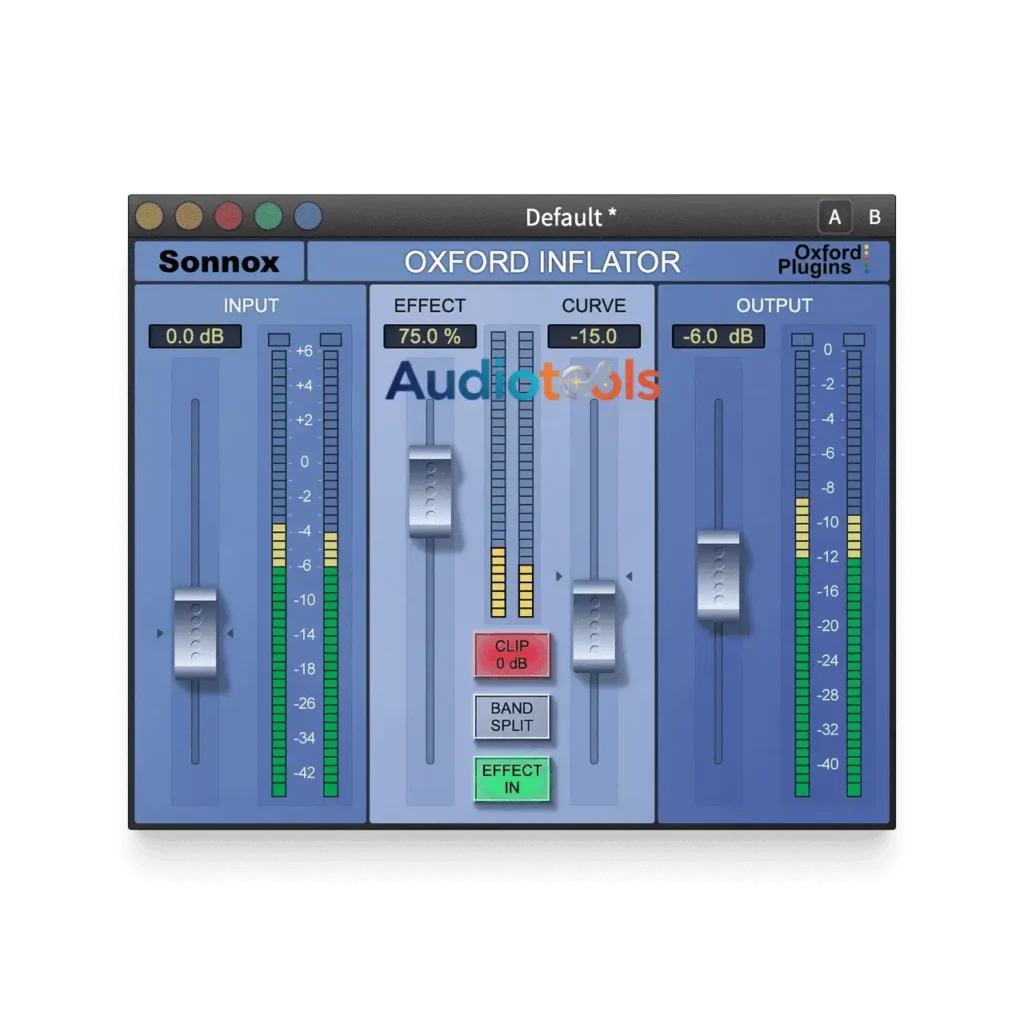Click right default marker beside Input fader
Viewport: 1024px width, 1024px height.
(x=230, y=633)
